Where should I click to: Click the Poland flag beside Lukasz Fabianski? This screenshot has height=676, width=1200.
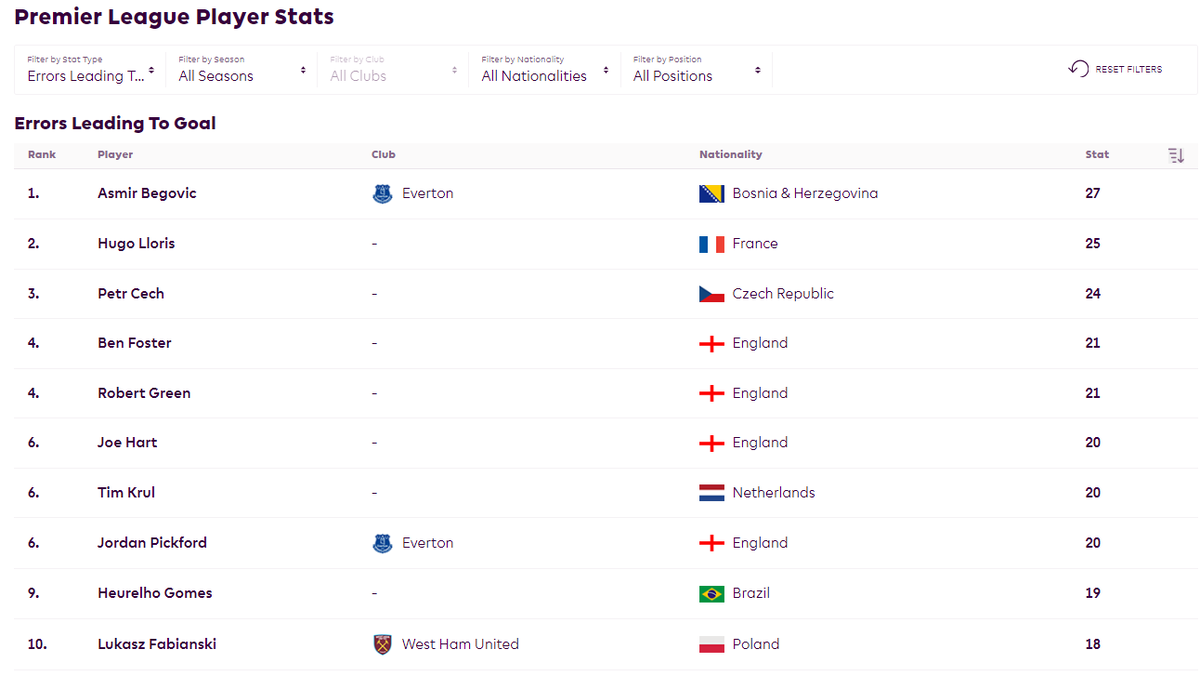(x=711, y=644)
